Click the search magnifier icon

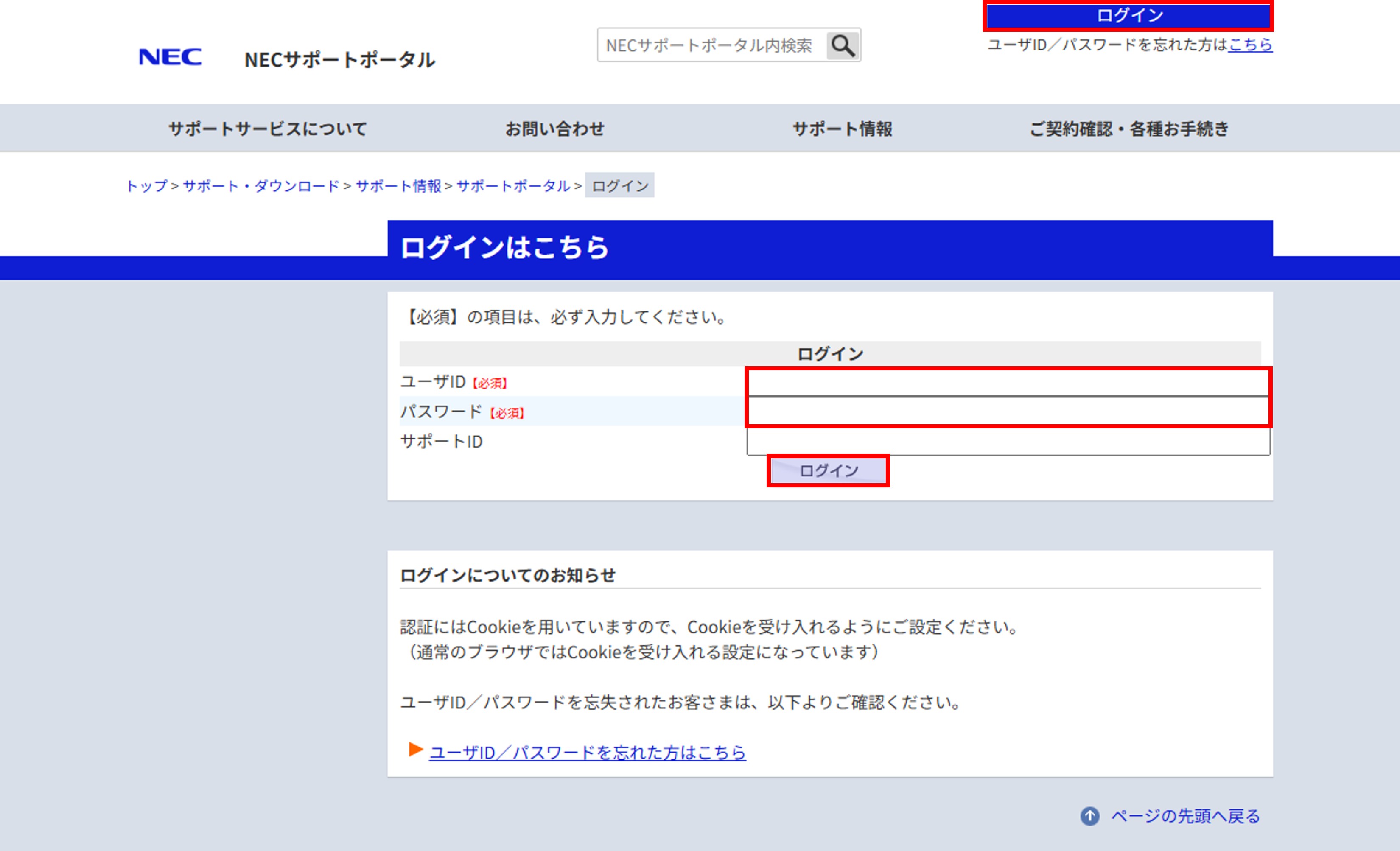843,45
